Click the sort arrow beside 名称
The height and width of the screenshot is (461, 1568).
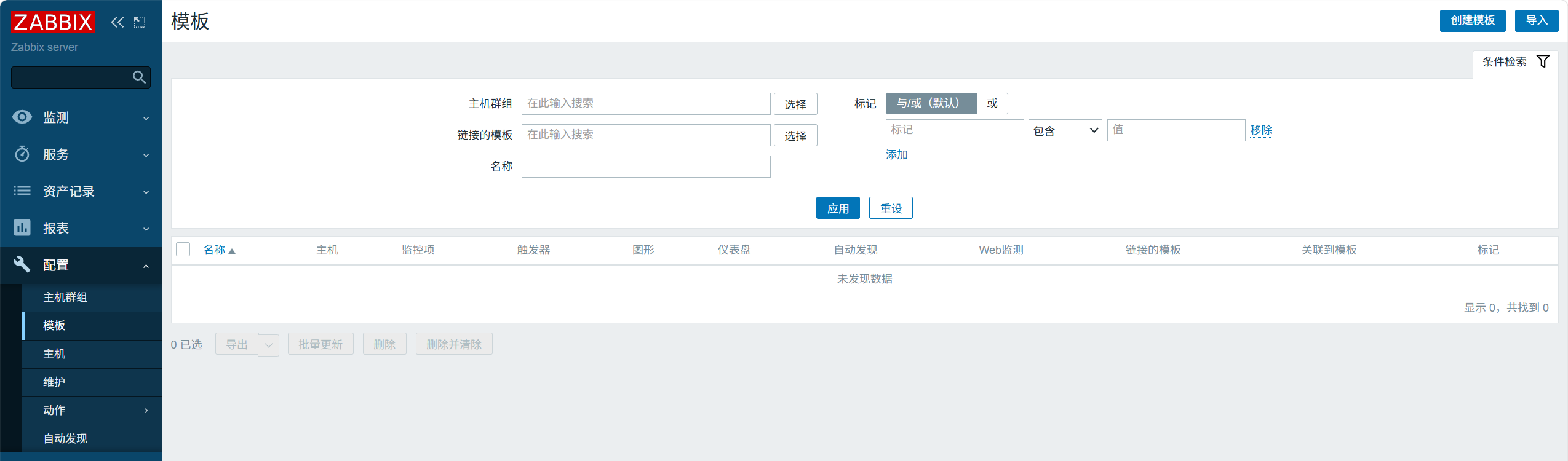click(232, 251)
